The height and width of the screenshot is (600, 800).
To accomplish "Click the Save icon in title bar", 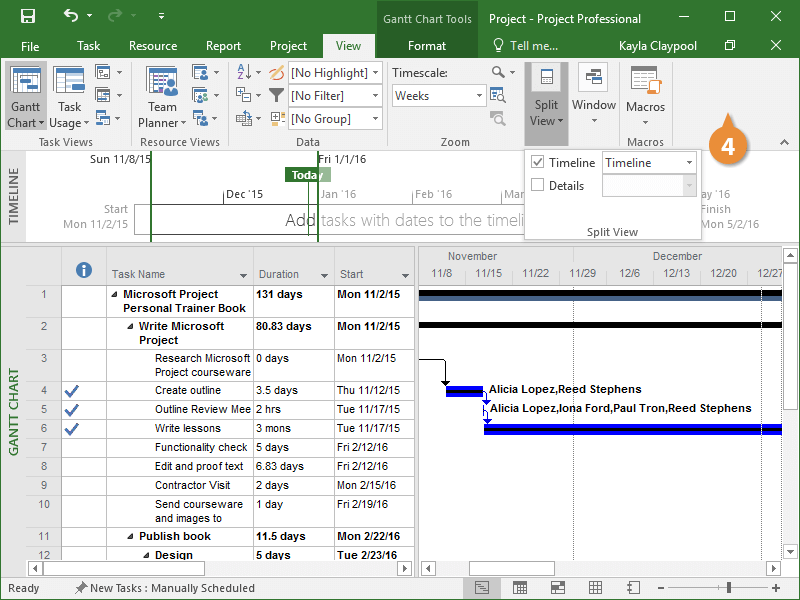I will pyautogui.click(x=28, y=17).
